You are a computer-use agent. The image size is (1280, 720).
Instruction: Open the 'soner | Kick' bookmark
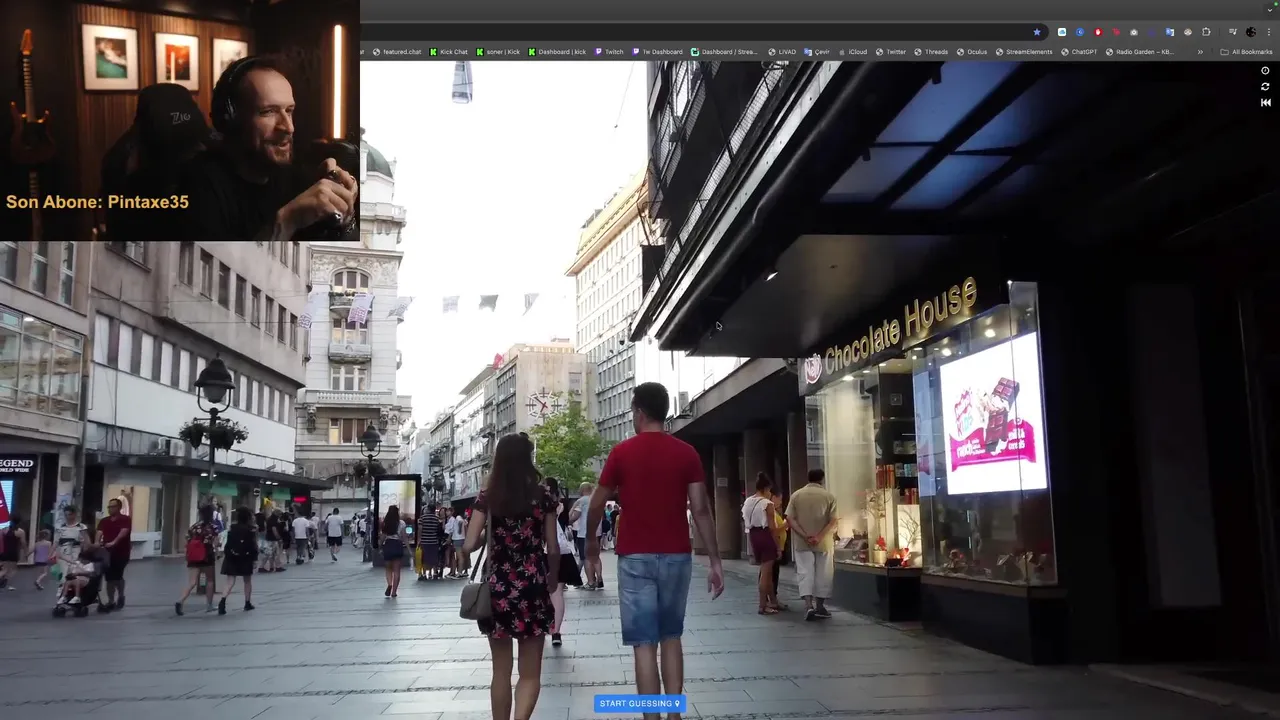pyautogui.click(x=498, y=52)
